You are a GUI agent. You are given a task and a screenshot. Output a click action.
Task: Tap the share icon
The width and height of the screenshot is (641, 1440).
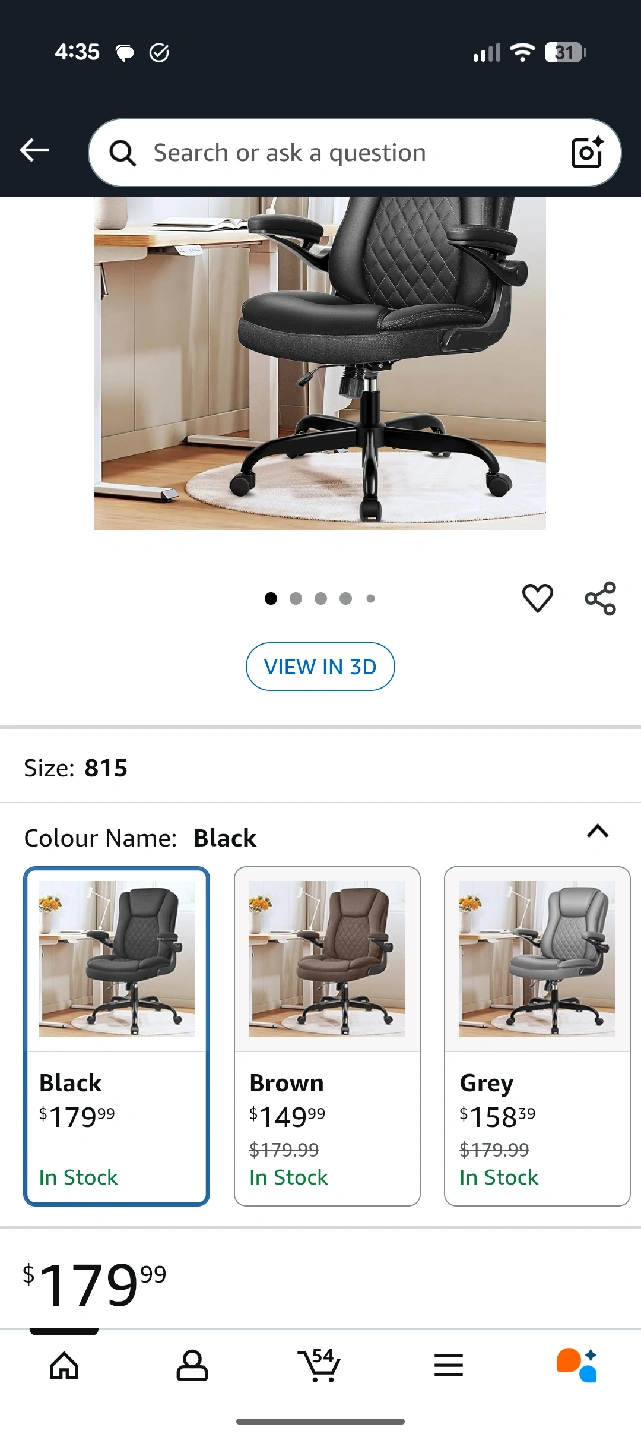point(600,598)
